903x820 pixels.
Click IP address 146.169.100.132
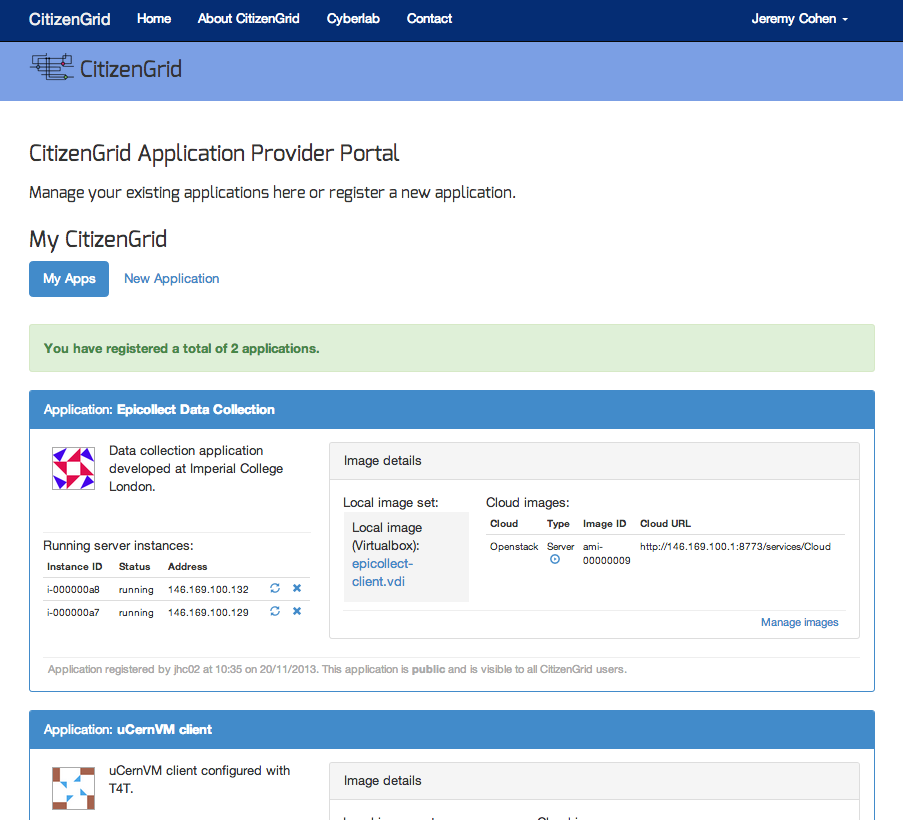208,590
